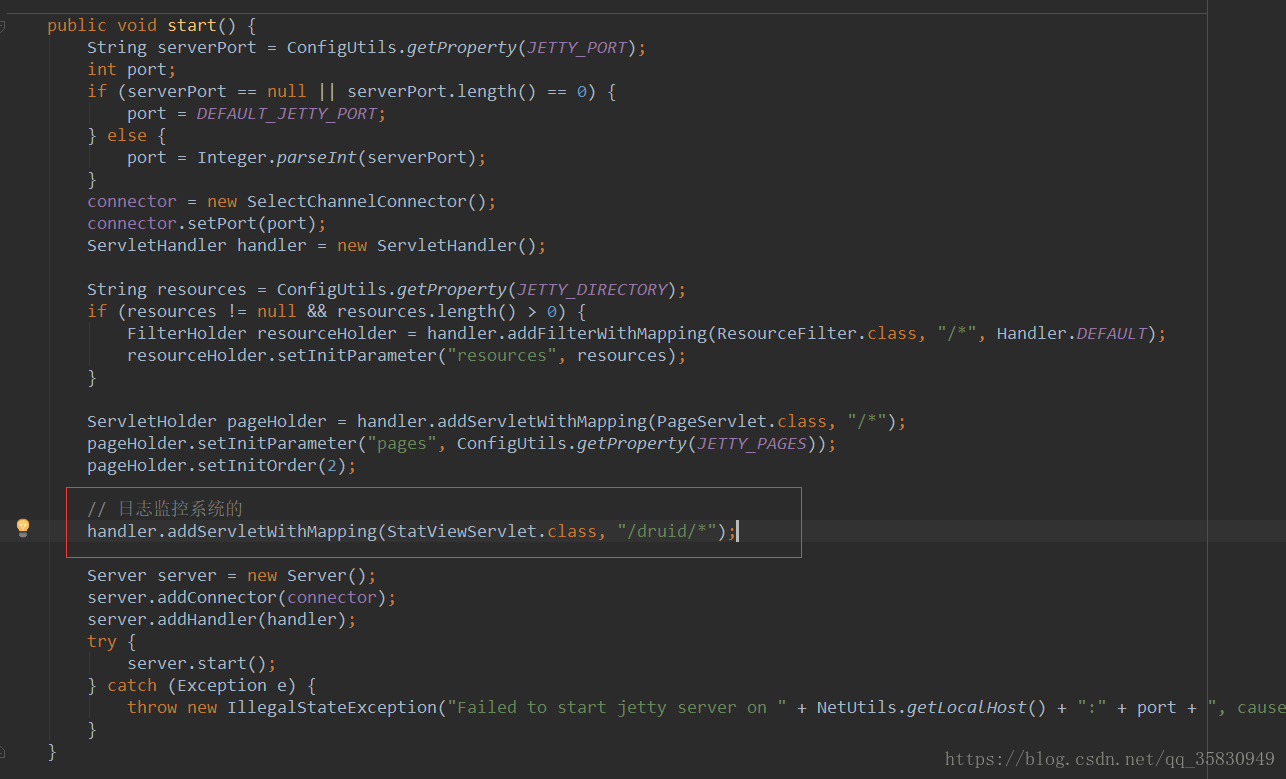
Task: Click the ServletHolder type name
Action: pos(152,421)
